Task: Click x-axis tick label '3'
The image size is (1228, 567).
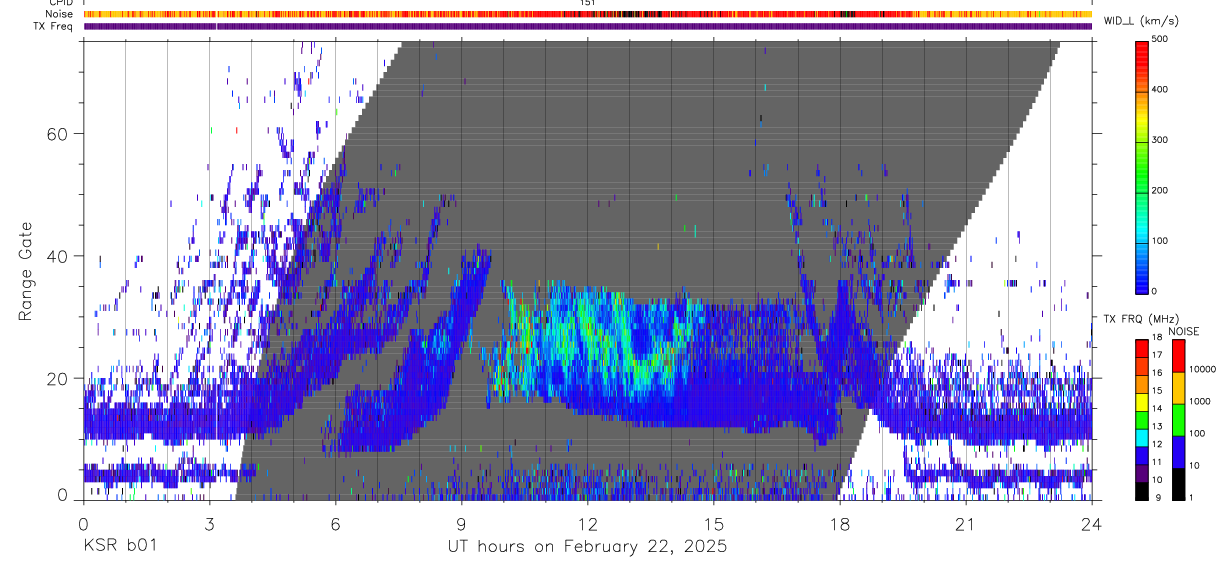Action: pyautogui.click(x=209, y=523)
